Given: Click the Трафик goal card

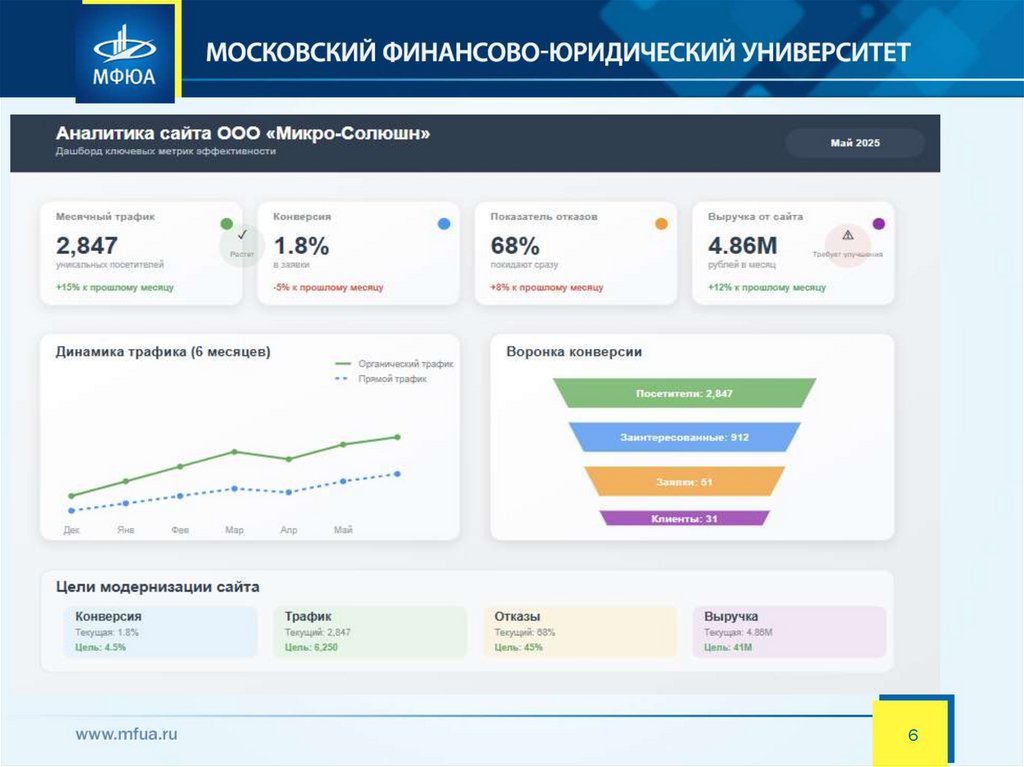Looking at the screenshot, I should click(370, 632).
